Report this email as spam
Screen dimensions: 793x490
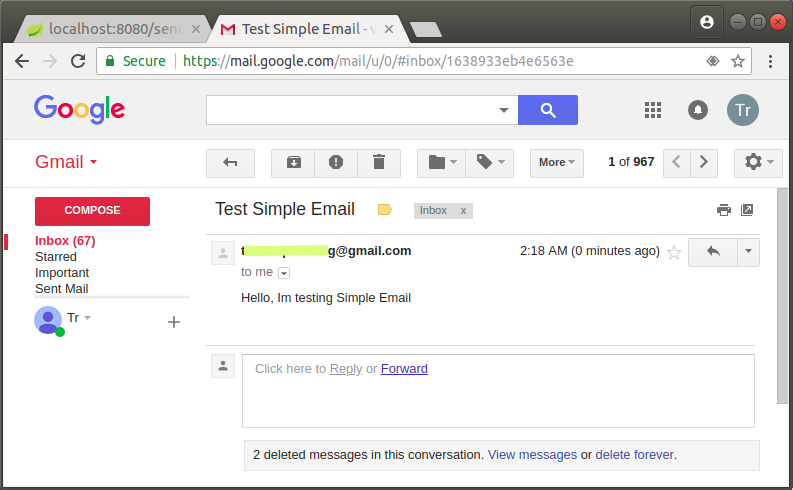point(336,163)
